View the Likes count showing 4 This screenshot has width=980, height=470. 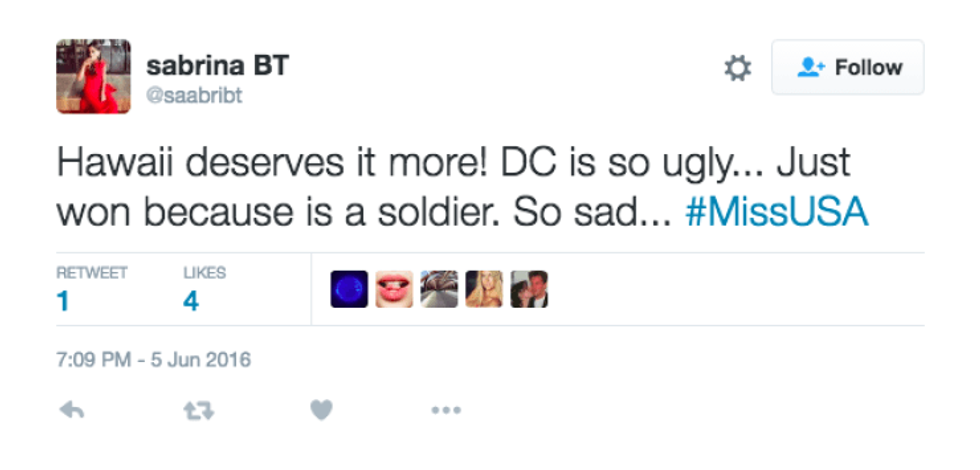coord(191,301)
